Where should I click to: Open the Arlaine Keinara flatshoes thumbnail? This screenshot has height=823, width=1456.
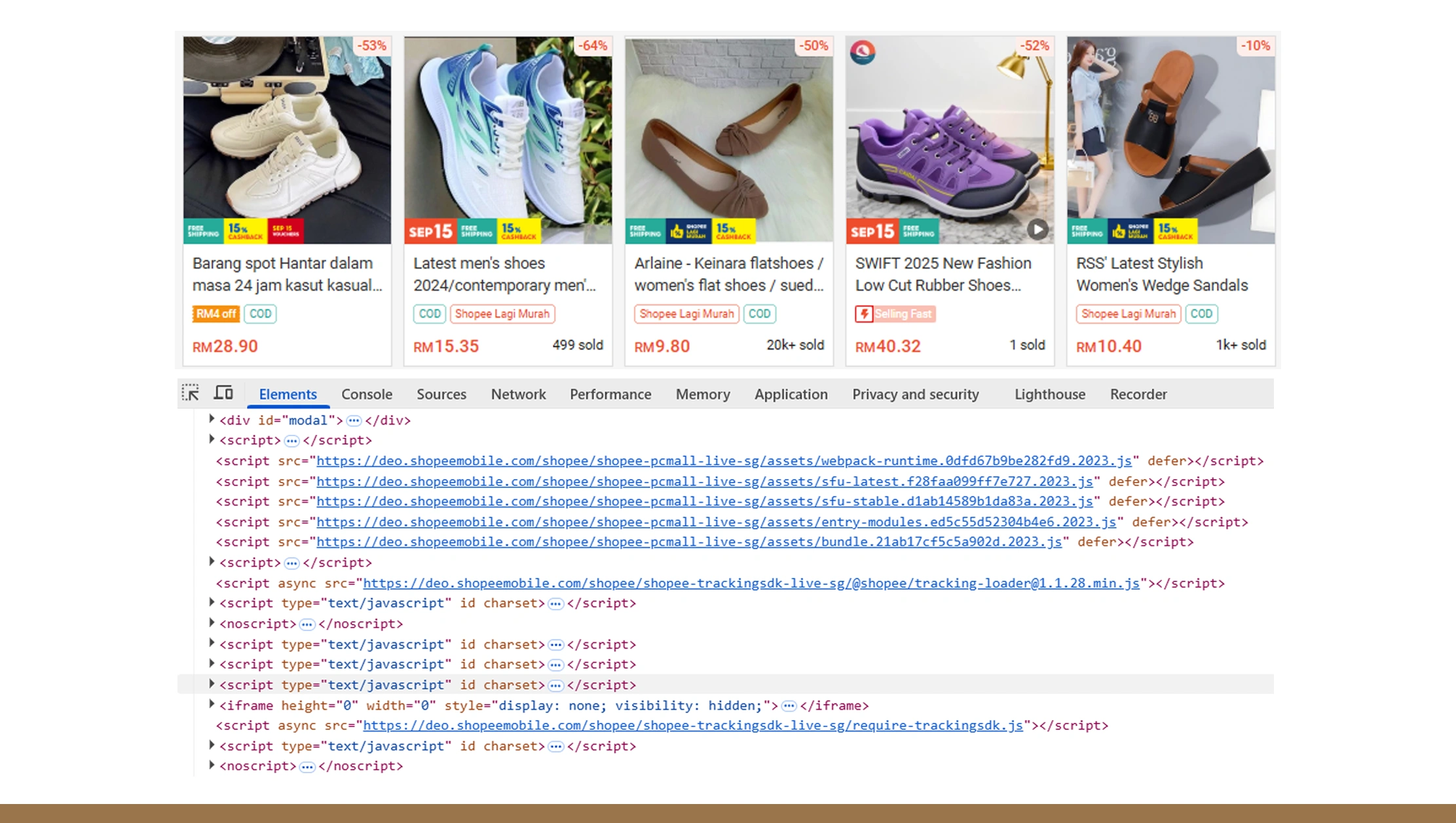coord(729,140)
